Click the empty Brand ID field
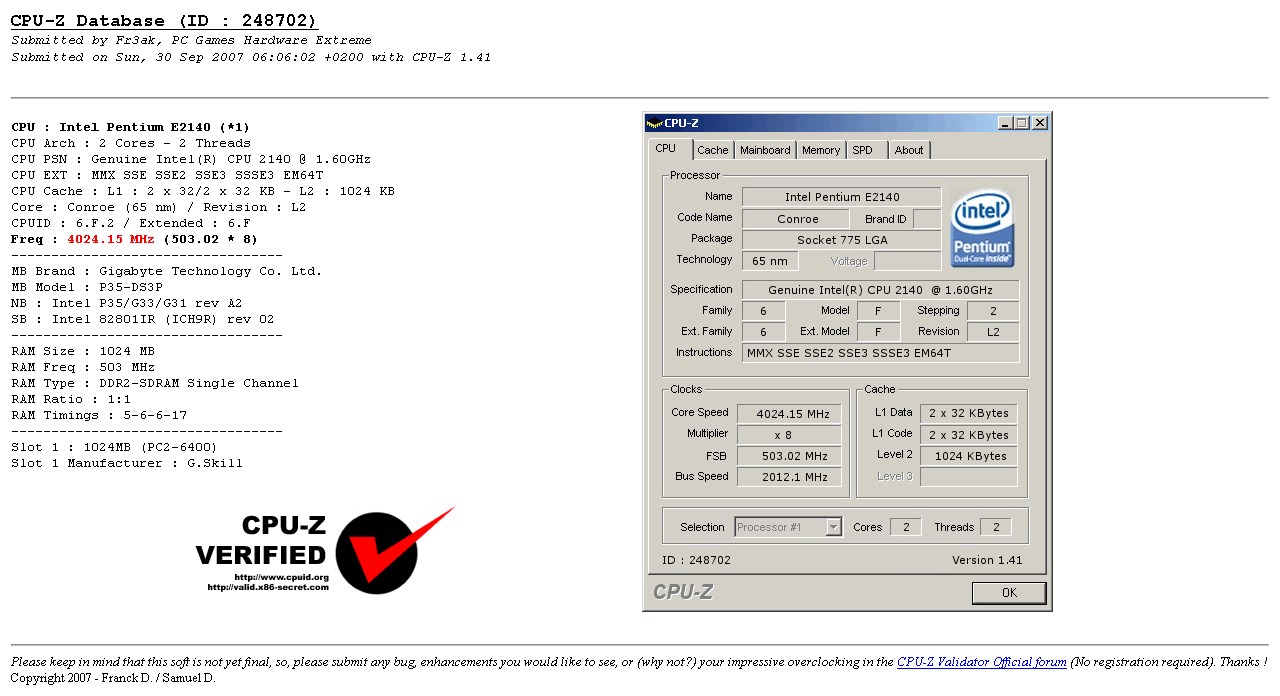Viewport: 1280px width, 696px height. tap(927, 219)
